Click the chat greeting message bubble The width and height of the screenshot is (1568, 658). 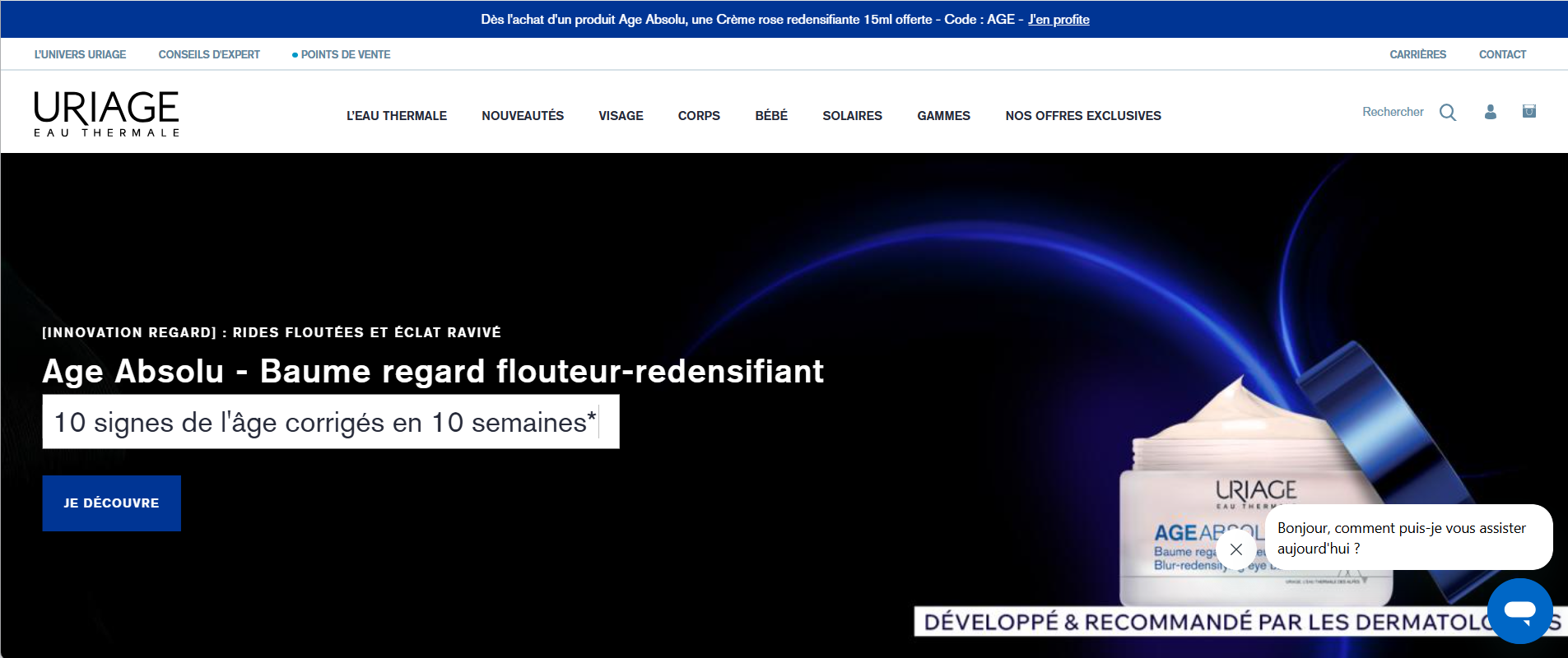(1408, 538)
